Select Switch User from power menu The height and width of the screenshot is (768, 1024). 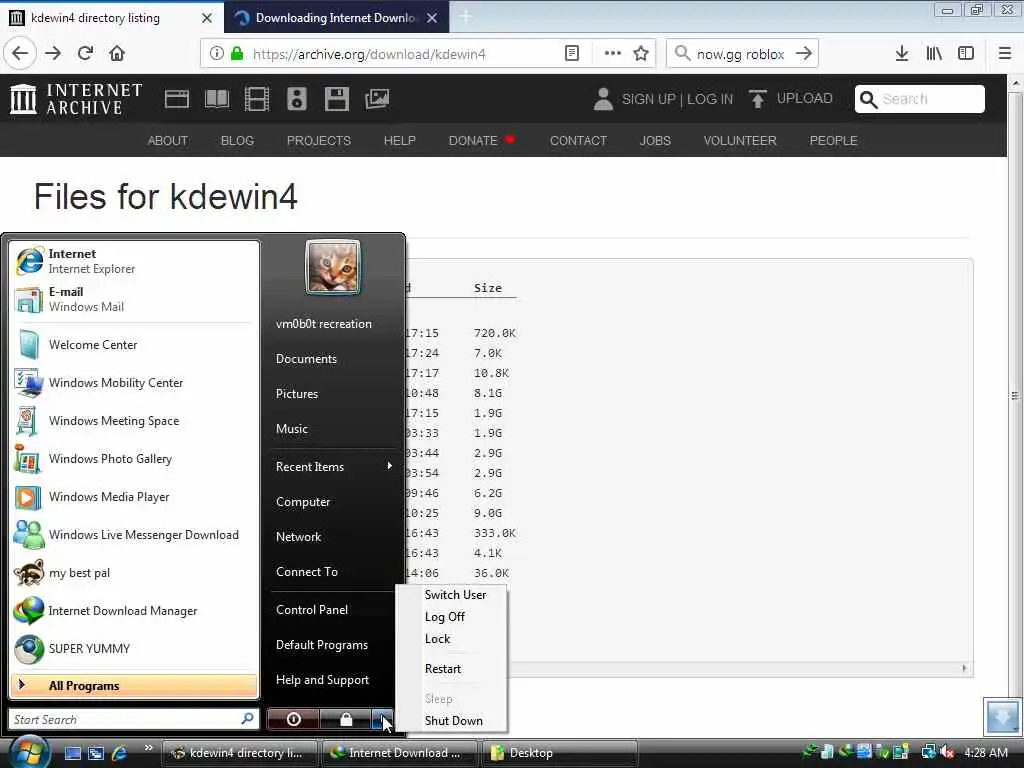click(455, 595)
